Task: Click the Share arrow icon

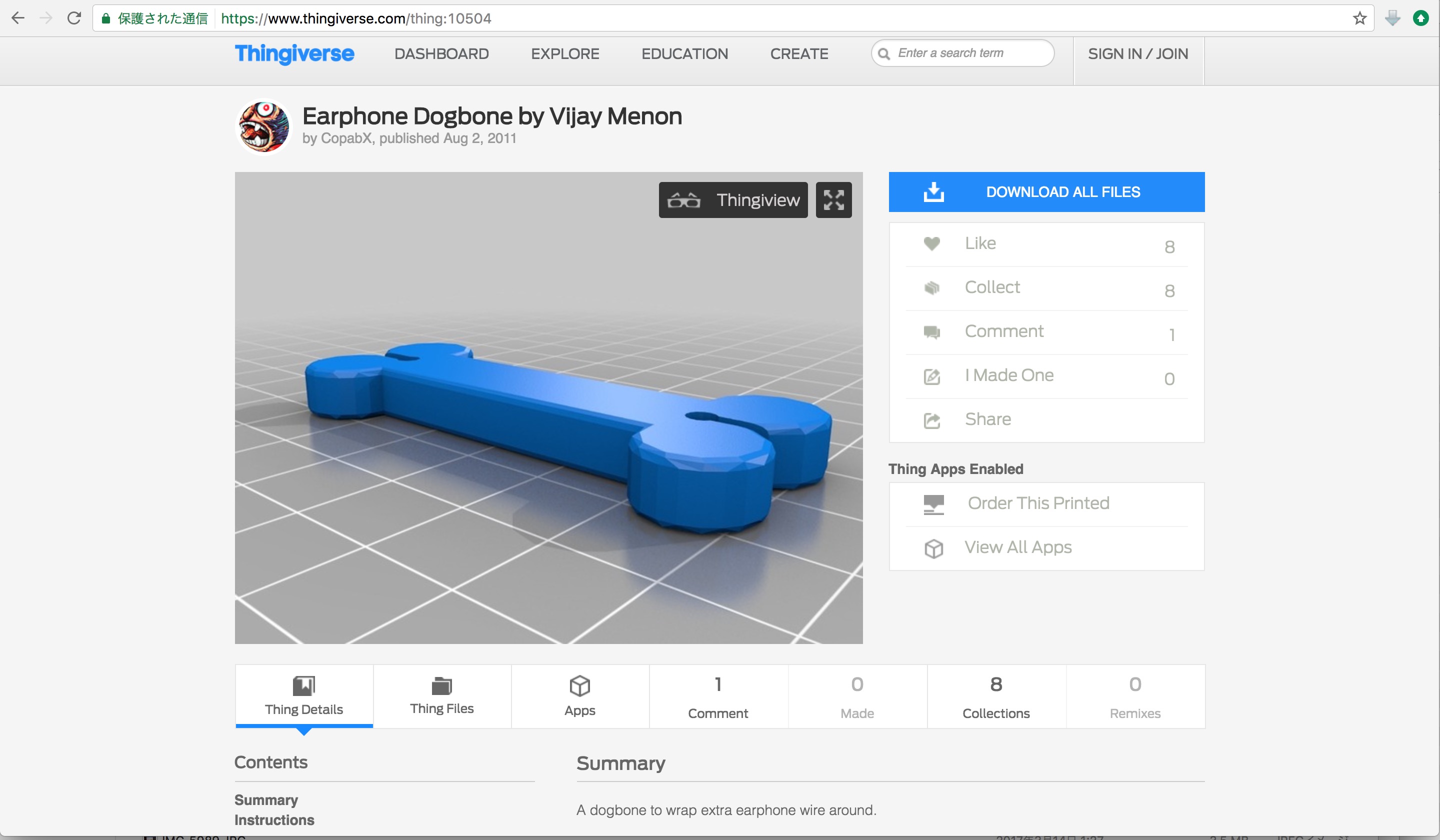Action: pos(931,420)
